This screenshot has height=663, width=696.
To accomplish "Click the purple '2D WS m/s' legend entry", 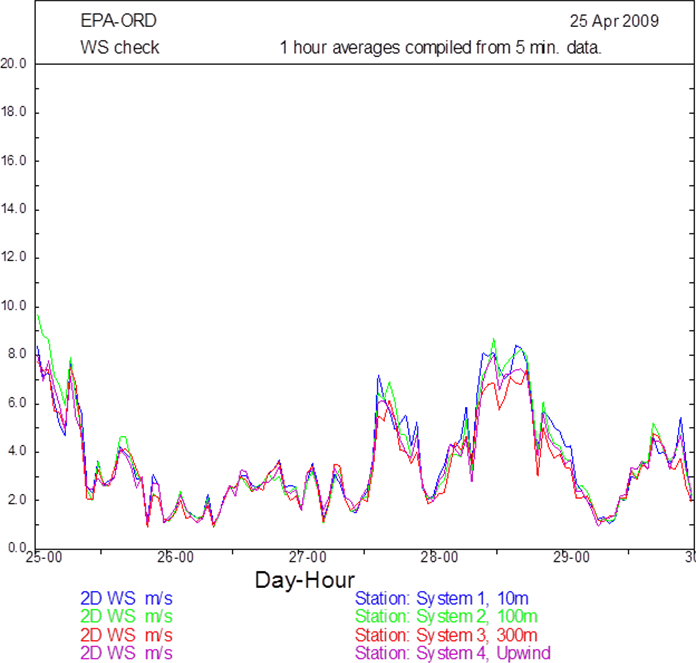I will [127, 653].
